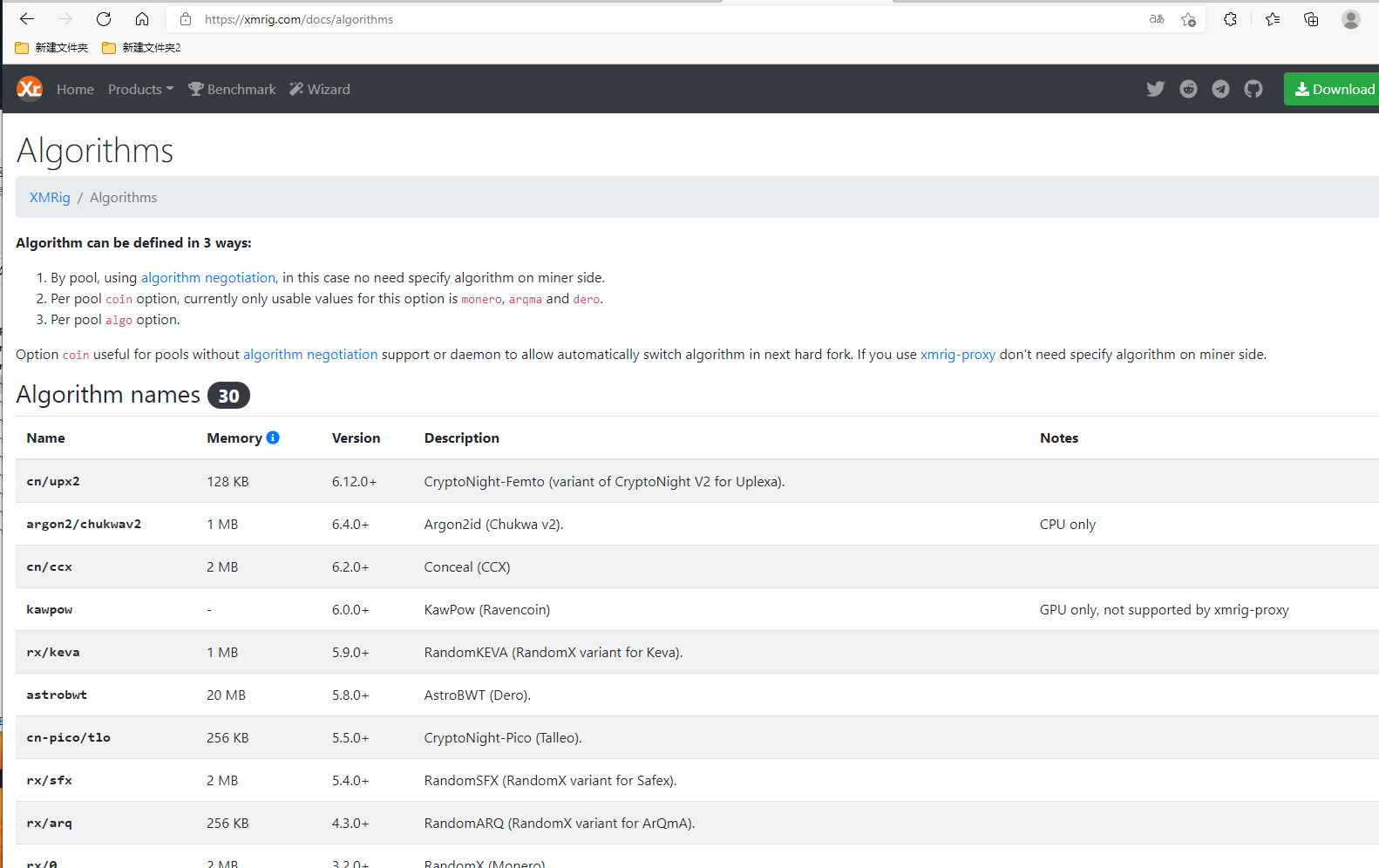Image resolution: width=1379 pixels, height=868 pixels.
Task: Open the collections icon
Action: pyautogui.click(x=1311, y=19)
